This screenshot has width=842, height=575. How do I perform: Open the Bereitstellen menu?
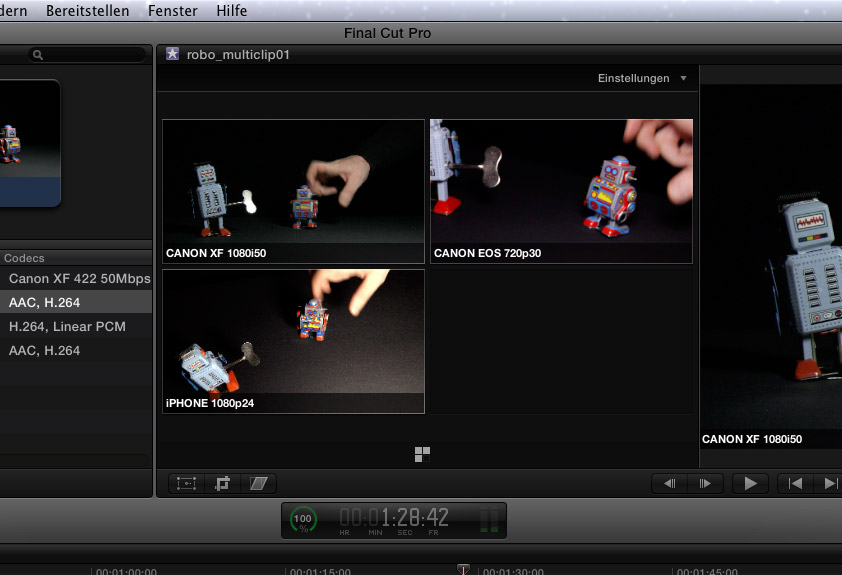tap(87, 11)
